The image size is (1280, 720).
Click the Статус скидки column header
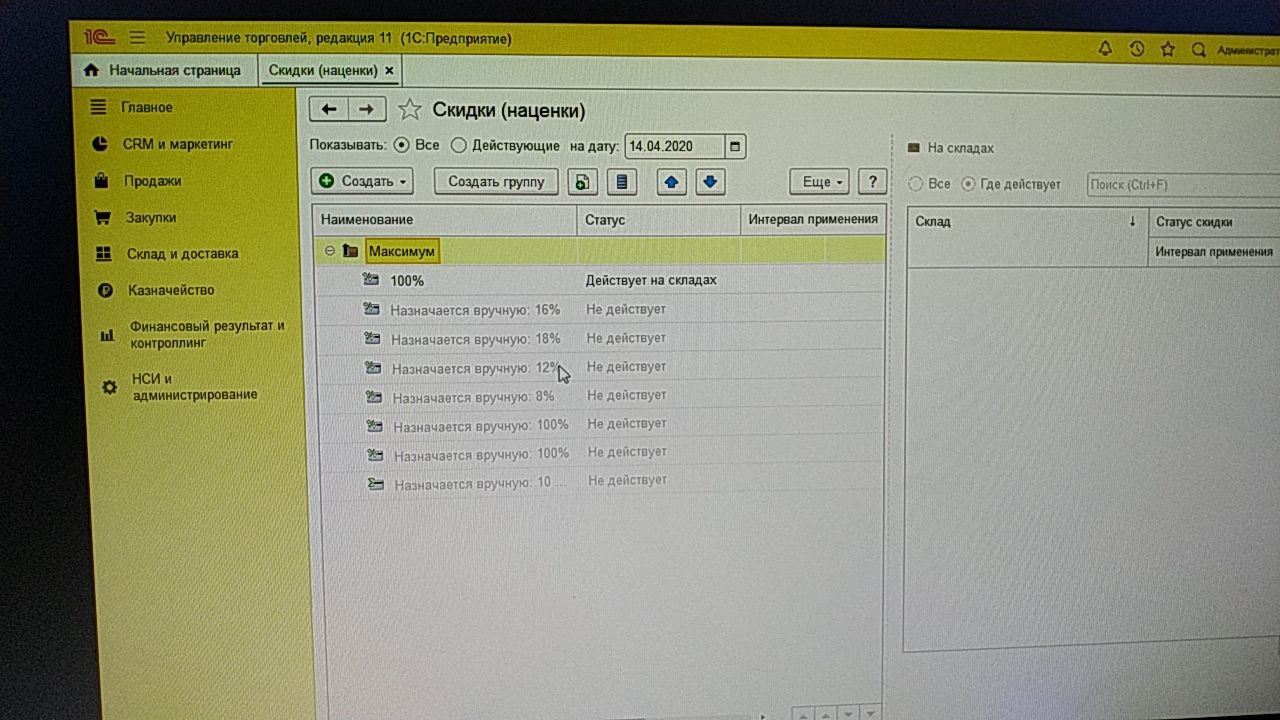point(1213,223)
